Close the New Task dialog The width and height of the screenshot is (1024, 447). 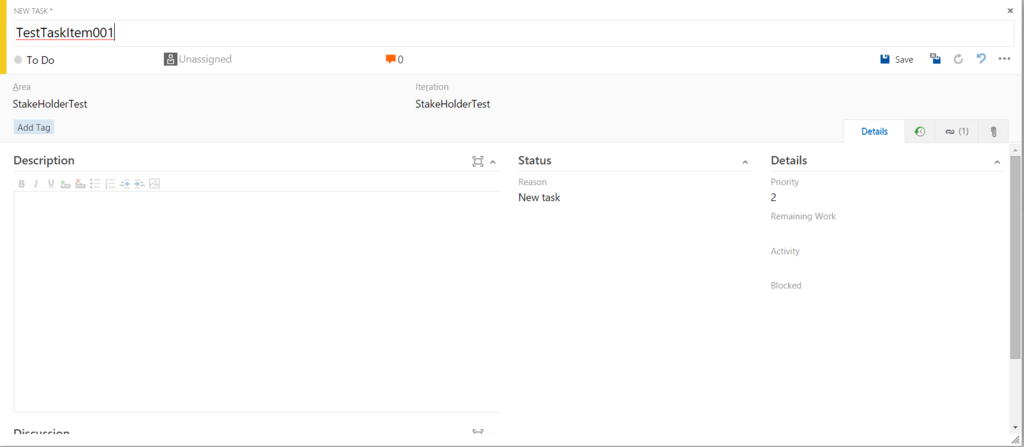[1010, 10]
